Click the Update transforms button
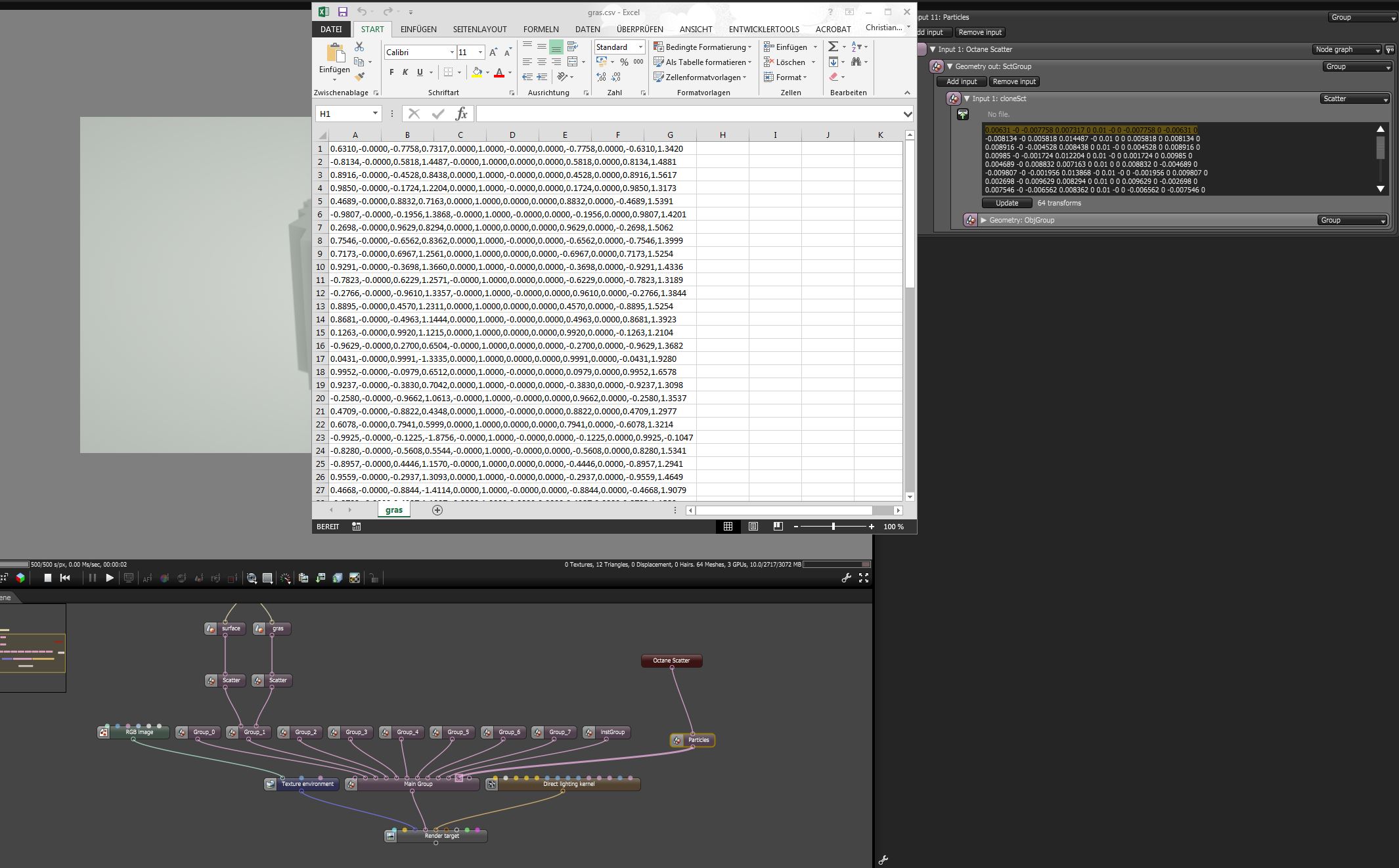This screenshot has width=1399, height=868. [1006, 203]
